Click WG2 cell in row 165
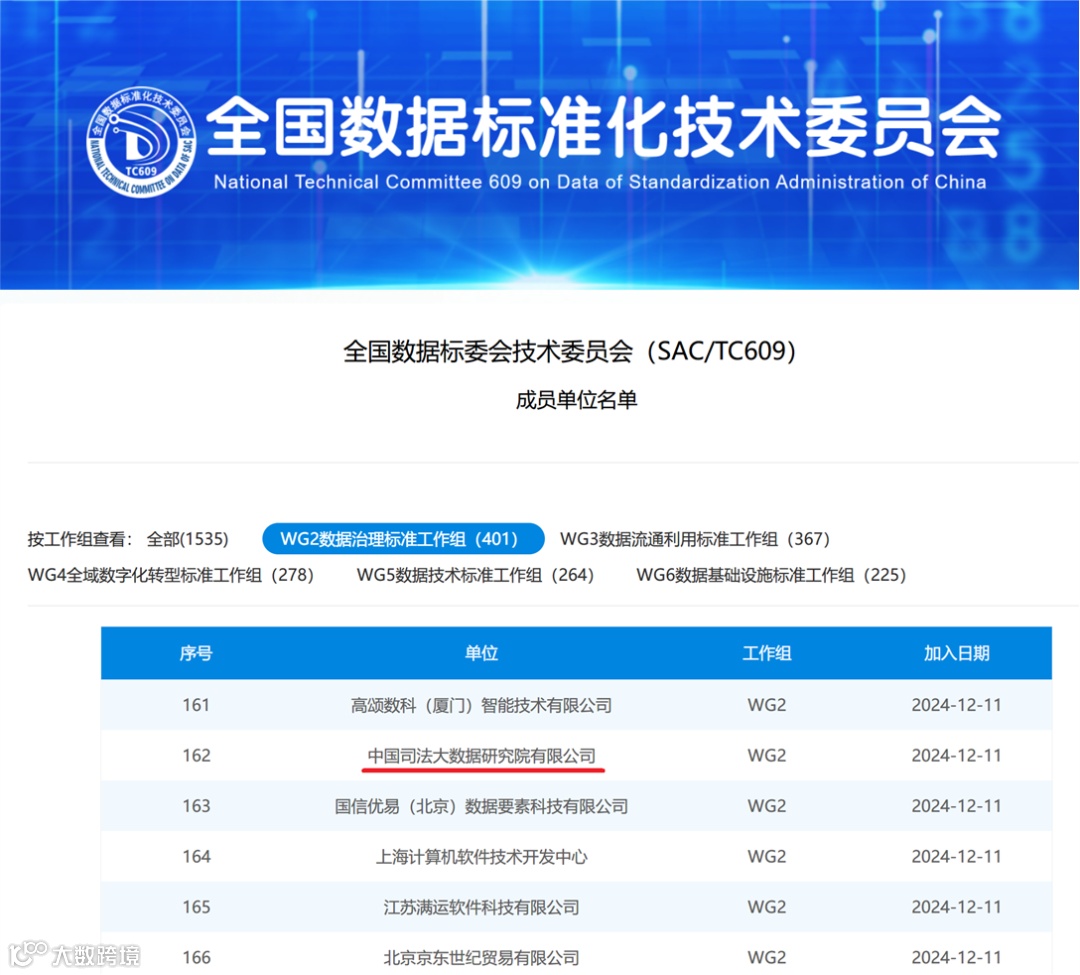The width and height of the screenshot is (1080, 975). pyautogui.click(x=767, y=908)
